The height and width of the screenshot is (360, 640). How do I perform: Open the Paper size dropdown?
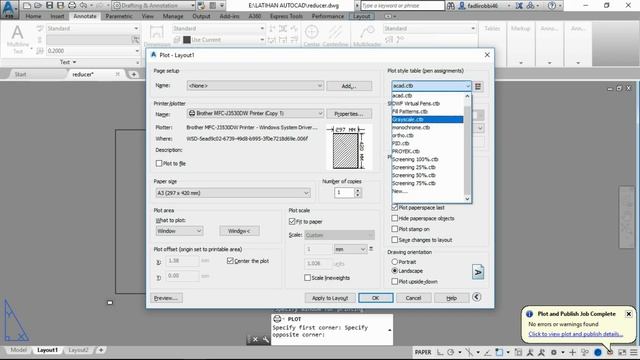coord(233,193)
